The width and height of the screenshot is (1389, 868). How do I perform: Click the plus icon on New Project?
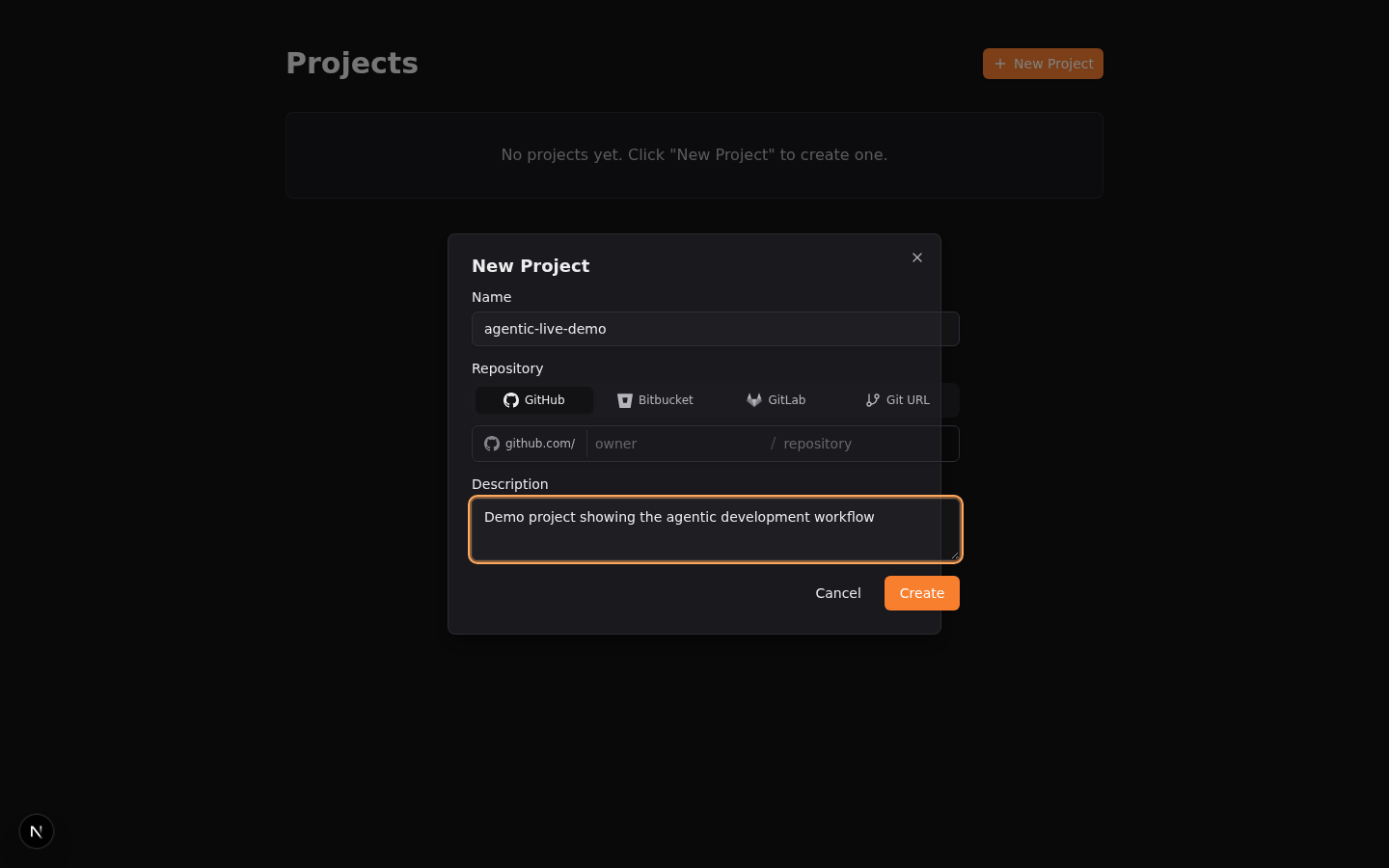[x=1000, y=64]
